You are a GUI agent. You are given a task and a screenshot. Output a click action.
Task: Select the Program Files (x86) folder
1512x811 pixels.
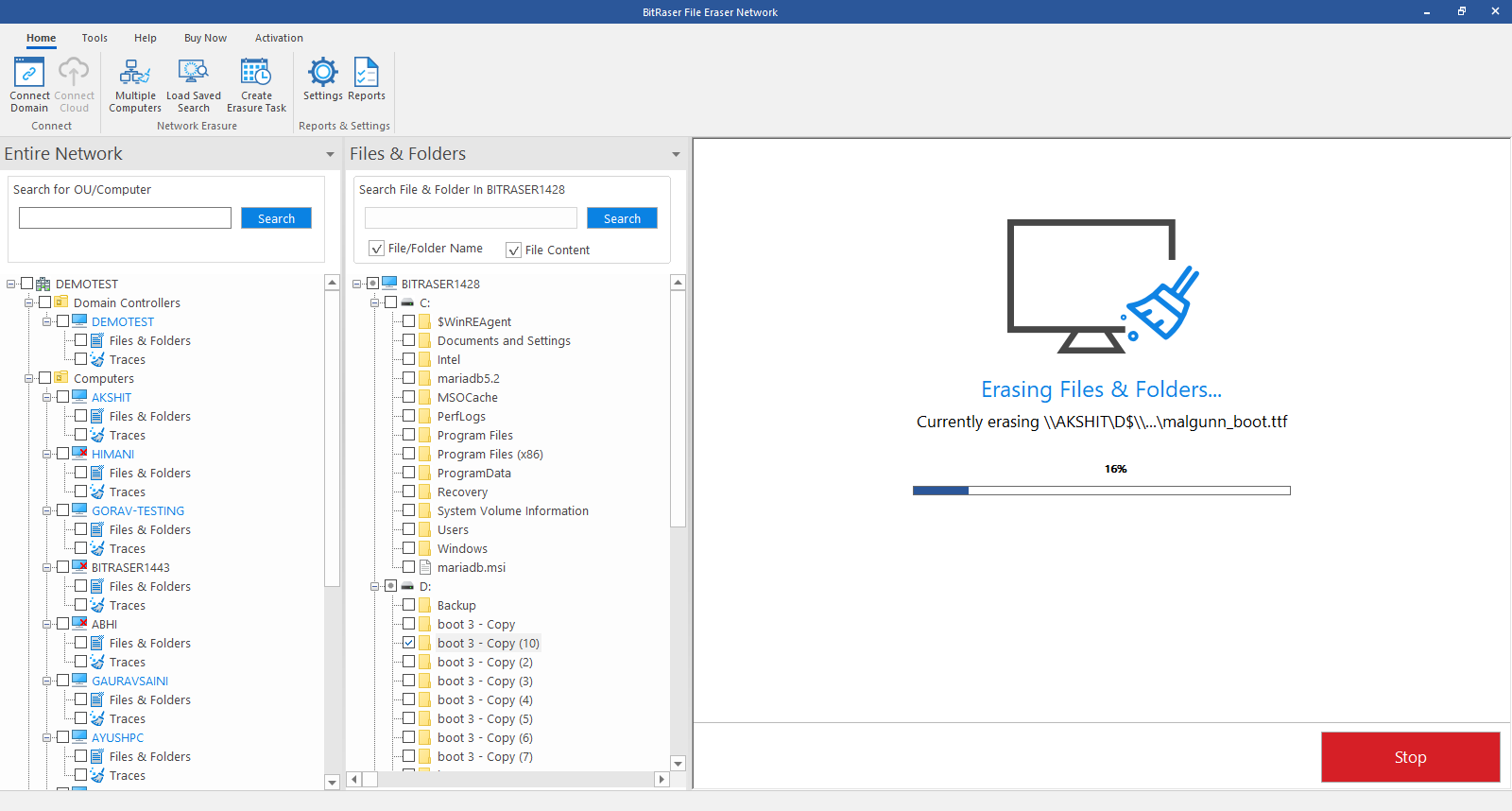coord(490,454)
